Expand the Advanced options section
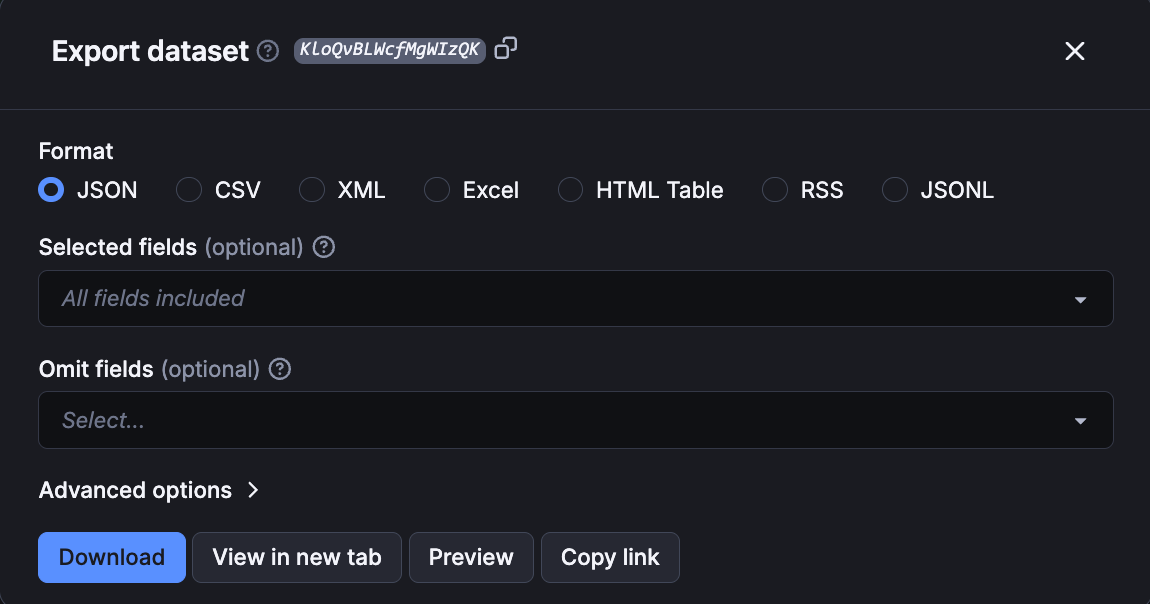Image resolution: width=1150 pixels, height=604 pixels. [x=150, y=490]
